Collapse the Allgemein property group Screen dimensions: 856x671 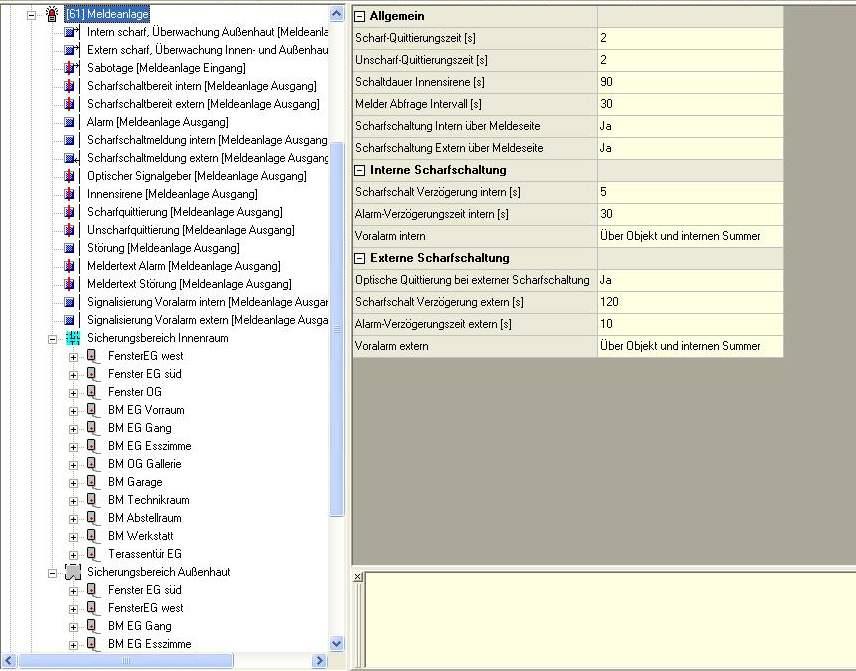pyautogui.click(x=359, y=16)
